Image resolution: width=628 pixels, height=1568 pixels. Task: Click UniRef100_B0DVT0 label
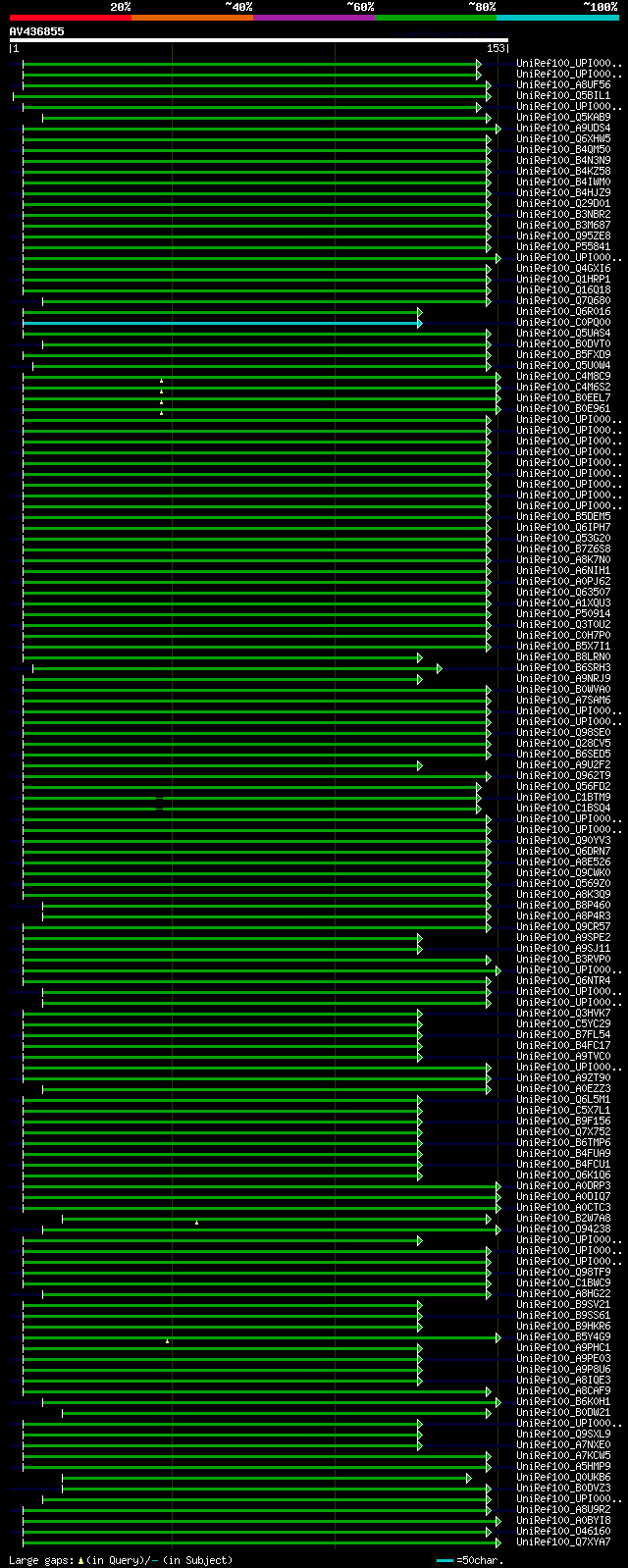point(563,344)
